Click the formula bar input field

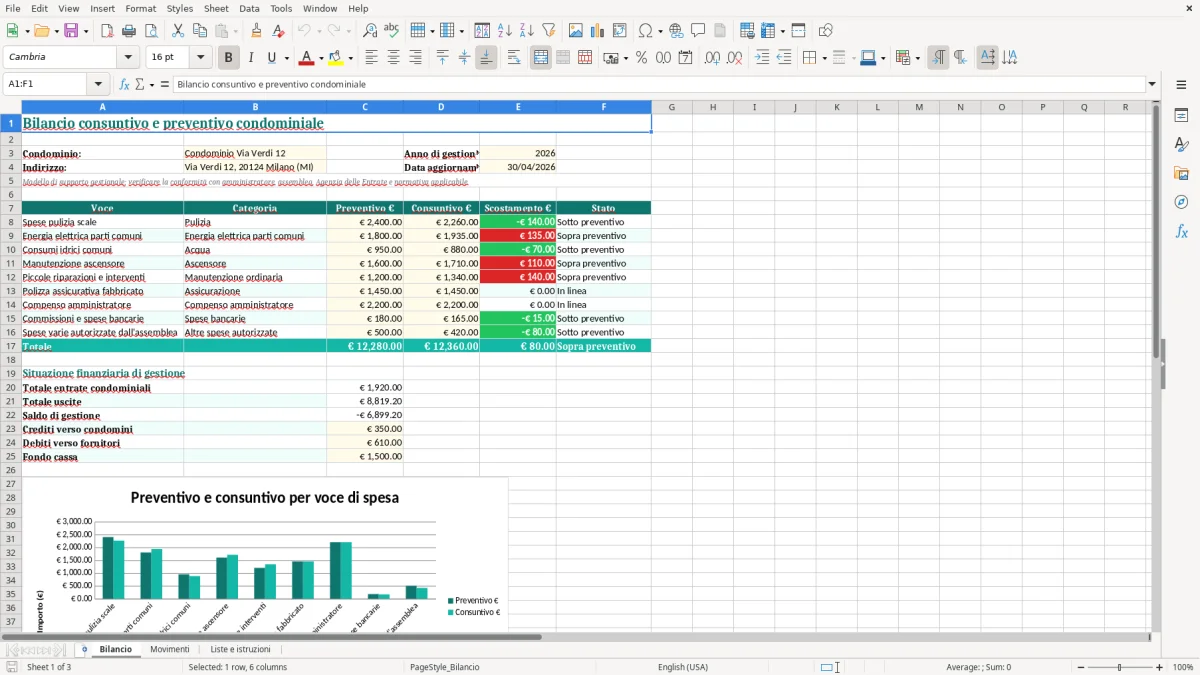click(658, 84)
